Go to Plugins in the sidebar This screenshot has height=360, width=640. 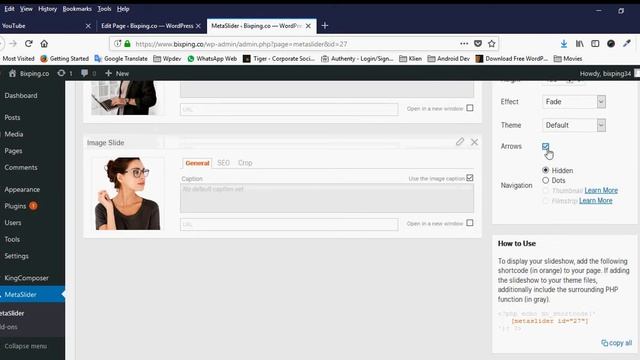click(16, 206)
